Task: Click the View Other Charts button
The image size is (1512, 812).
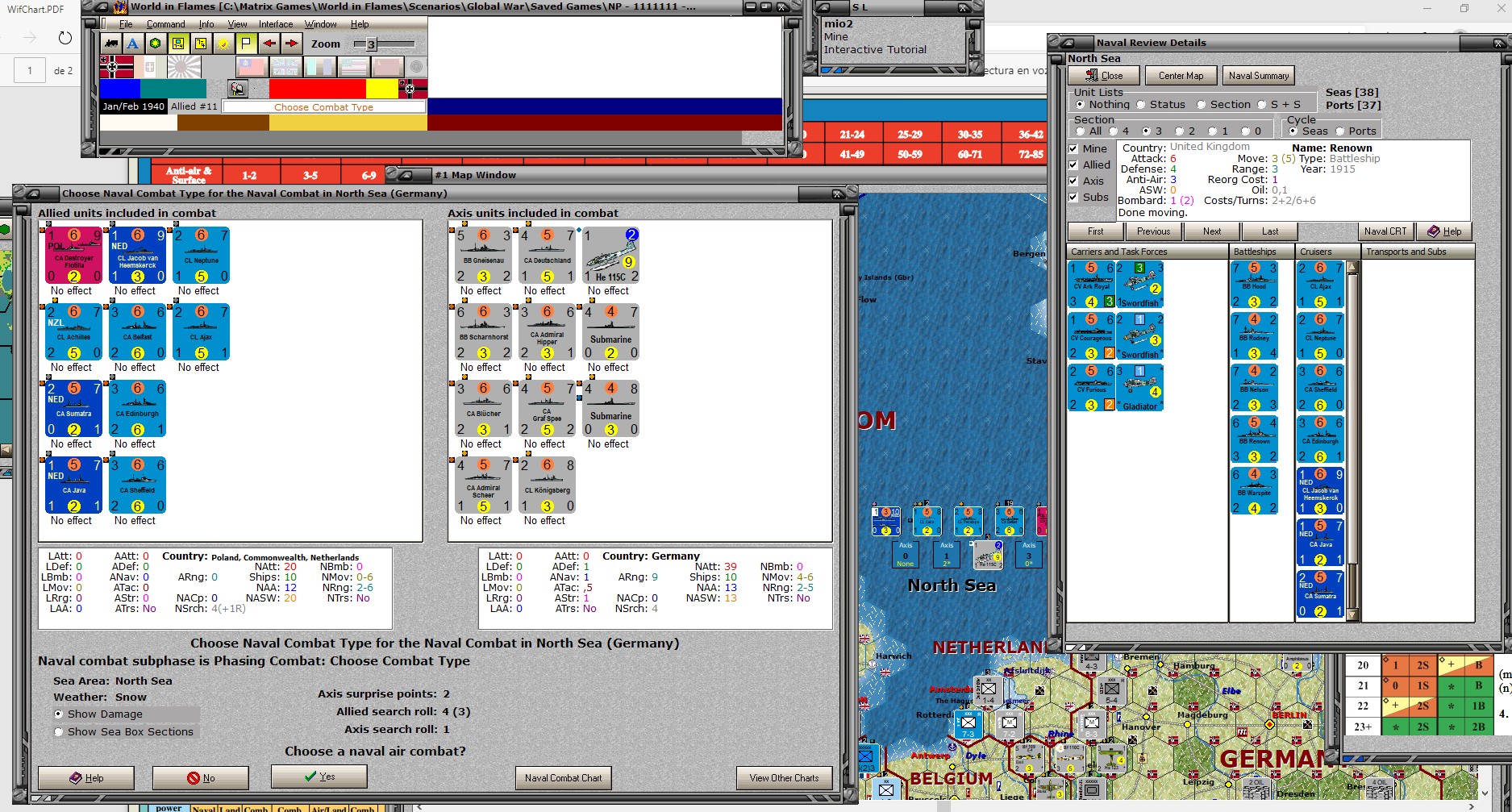Action: (784, 778)
